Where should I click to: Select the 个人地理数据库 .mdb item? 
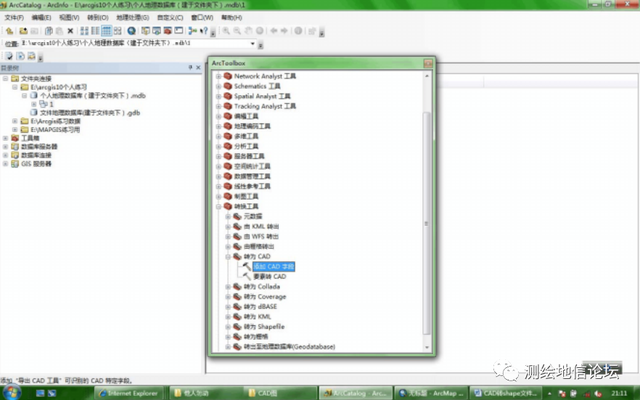93,96
